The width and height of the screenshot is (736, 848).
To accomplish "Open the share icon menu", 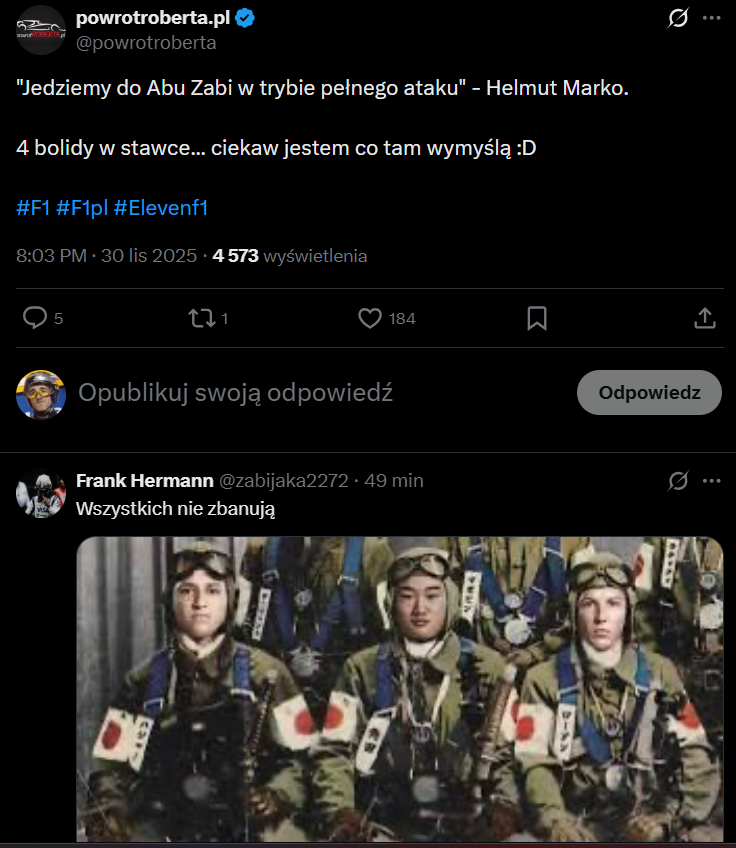I will coord(704,318).
